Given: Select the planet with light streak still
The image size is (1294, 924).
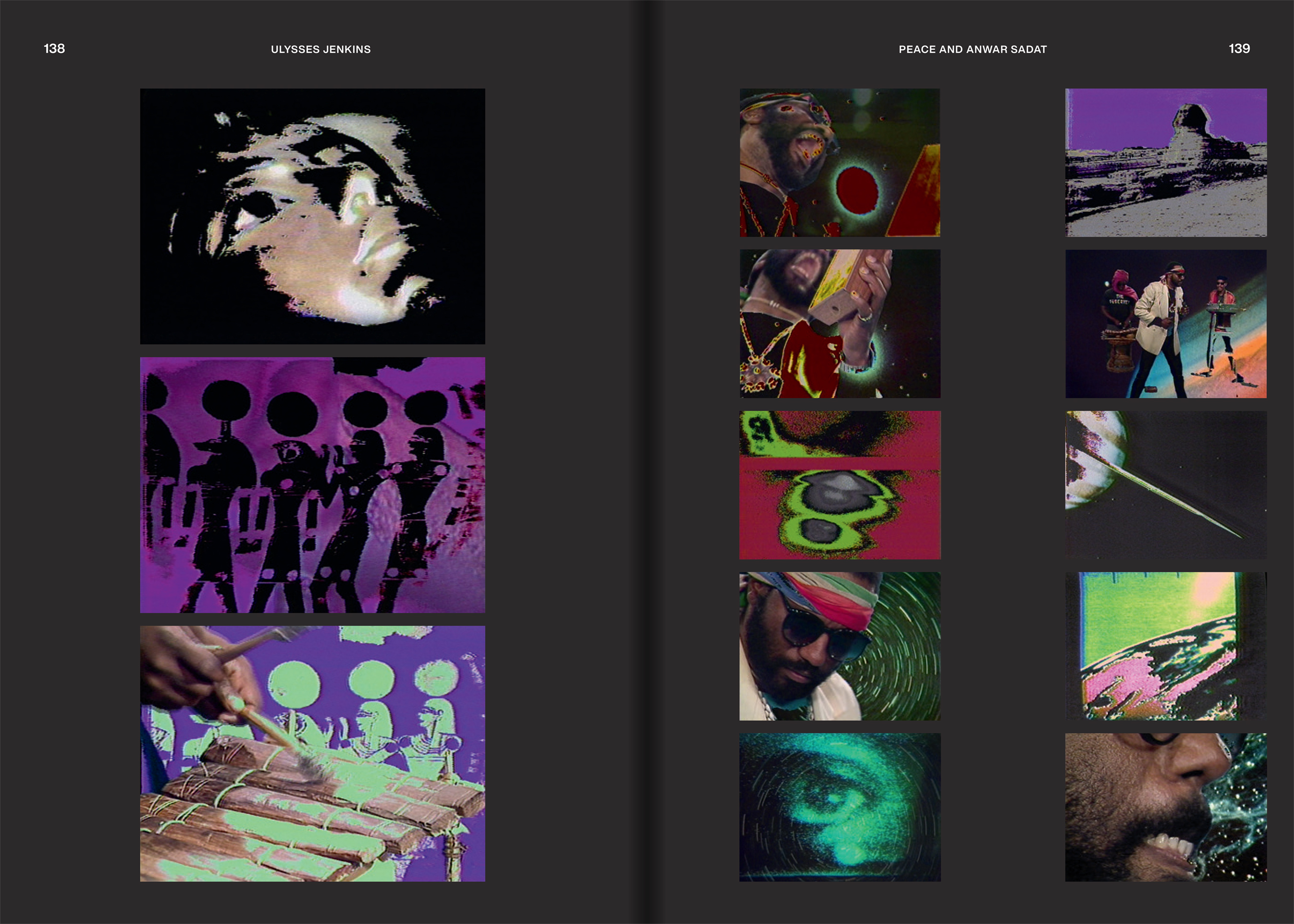Looking at the screenshot, I should tap(1166, 485).
